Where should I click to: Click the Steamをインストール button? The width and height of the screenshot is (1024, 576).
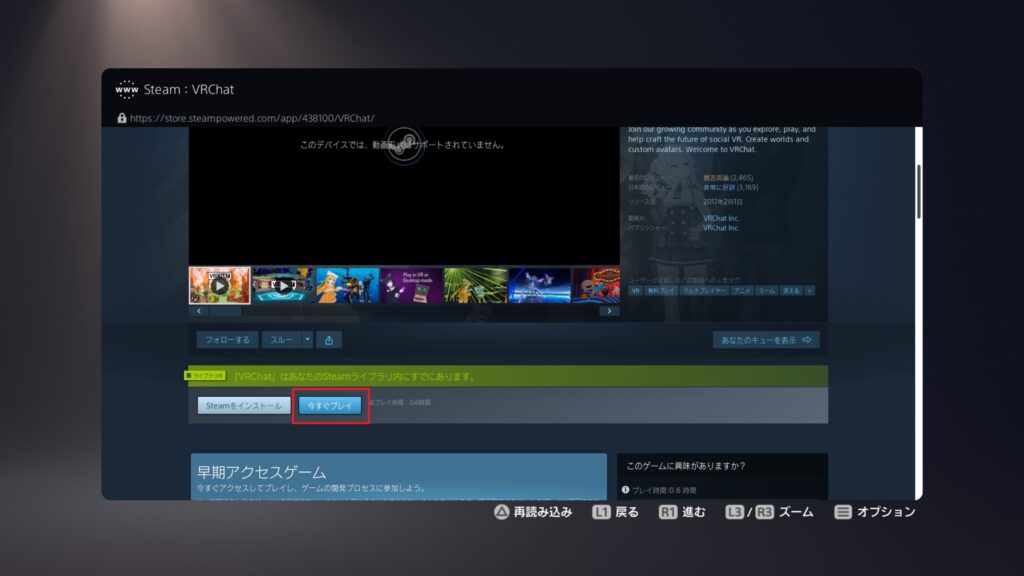tap(244, 406)
